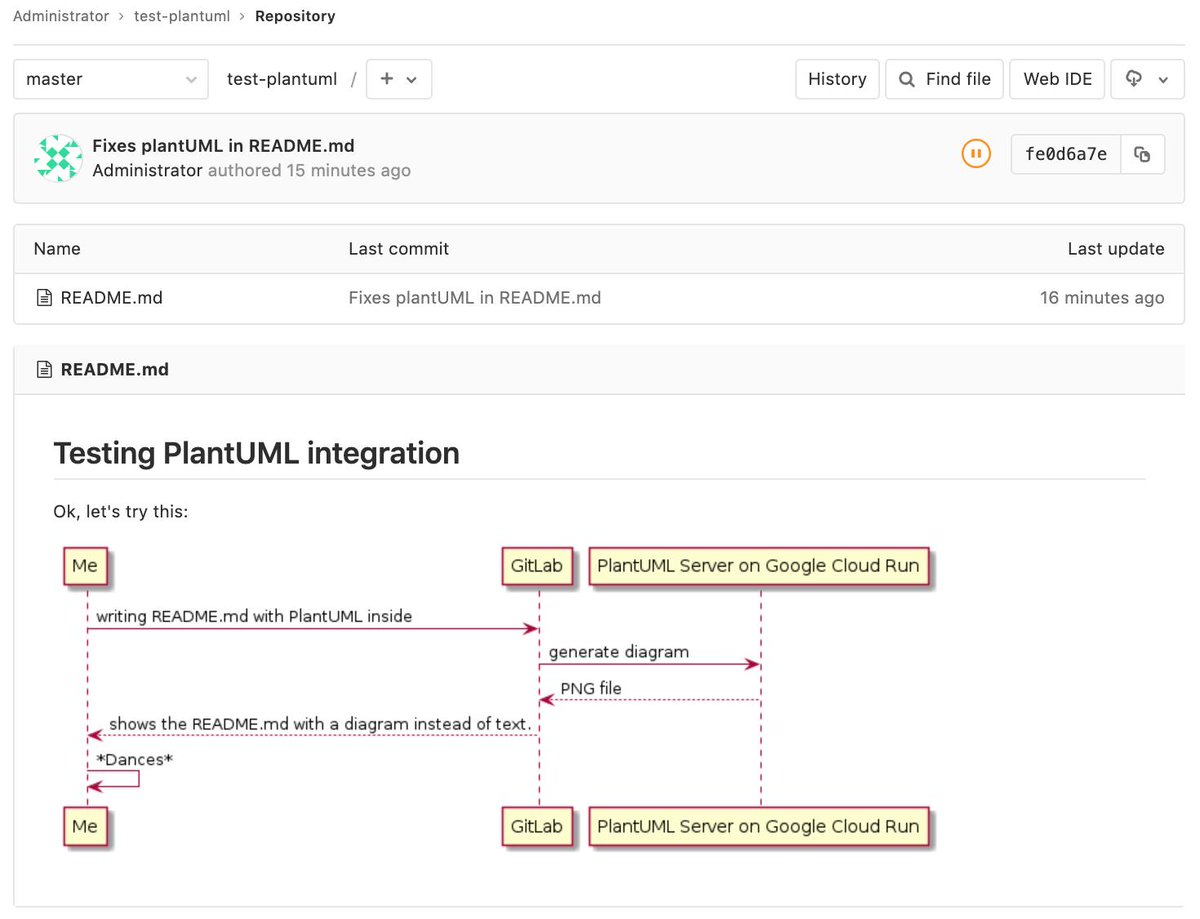Open commit title 'Fixes plantUML in README.md'

click(223, 146)
